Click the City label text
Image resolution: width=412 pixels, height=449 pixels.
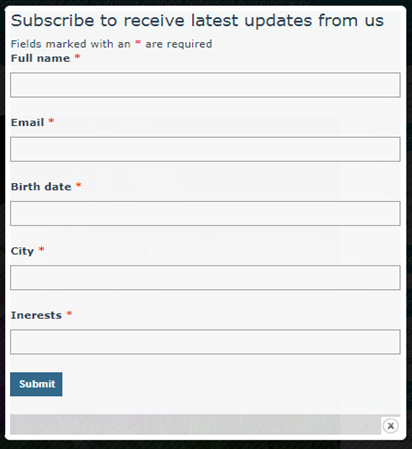(22, 251)
